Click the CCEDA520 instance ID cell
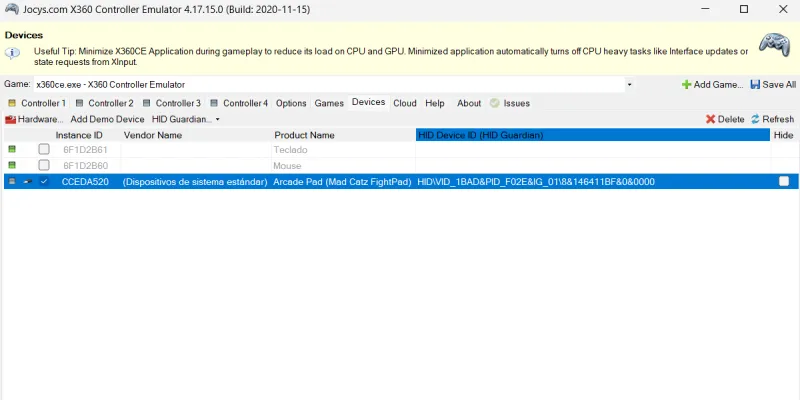This screenshot has height=400, width=800. 85,182
